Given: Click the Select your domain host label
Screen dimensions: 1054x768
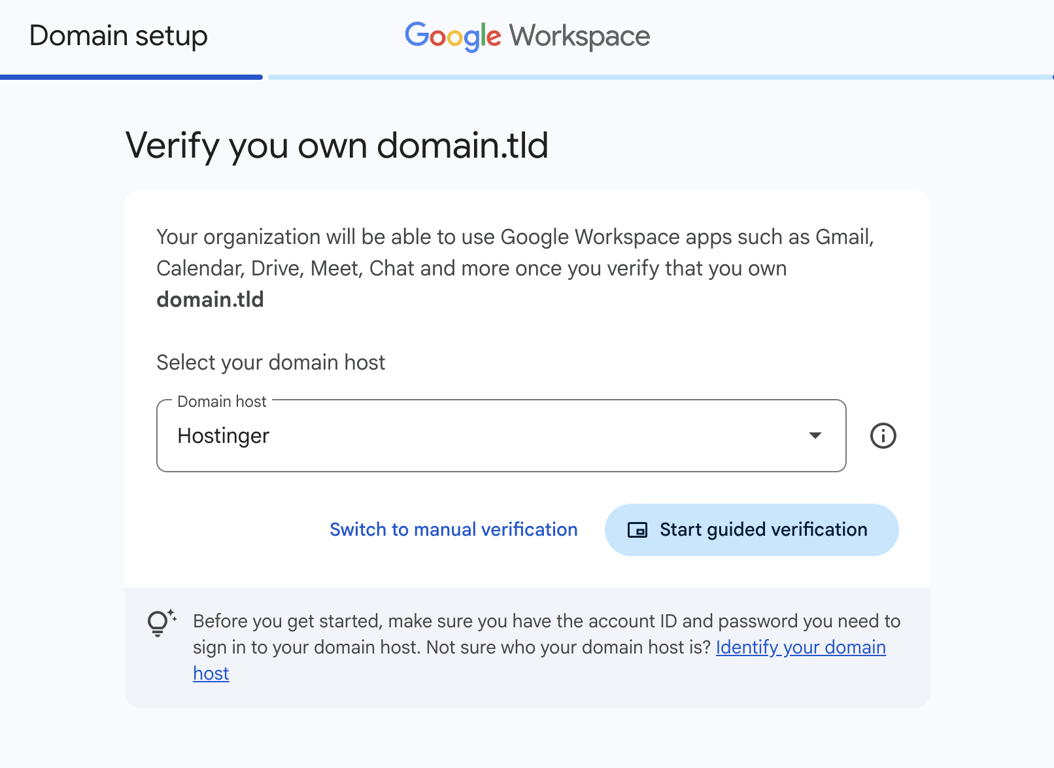Looking at the screenshot, I should pyautogui.click(x=270, y=362).
